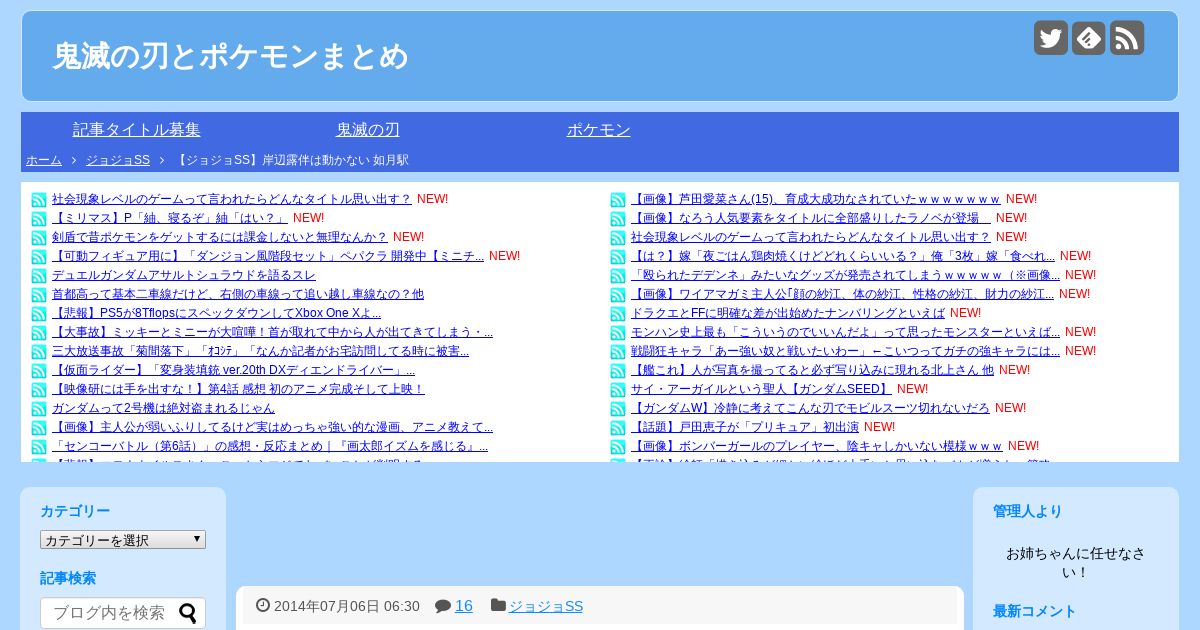This screenshot has height=630, width=1200.
Task: Click RSS icon beside 【は？】嫁 article
Action: [618, 257]
